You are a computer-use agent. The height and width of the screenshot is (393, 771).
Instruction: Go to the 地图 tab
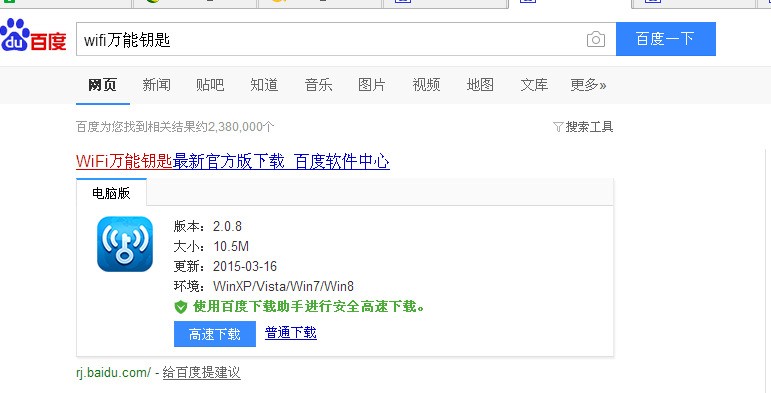[480, 85]
